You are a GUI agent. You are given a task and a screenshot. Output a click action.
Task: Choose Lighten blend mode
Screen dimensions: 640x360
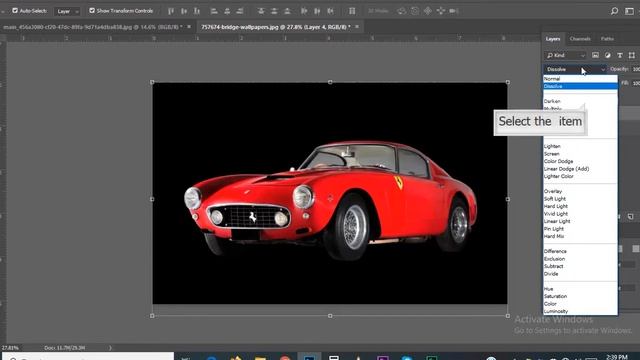point(580,146)
